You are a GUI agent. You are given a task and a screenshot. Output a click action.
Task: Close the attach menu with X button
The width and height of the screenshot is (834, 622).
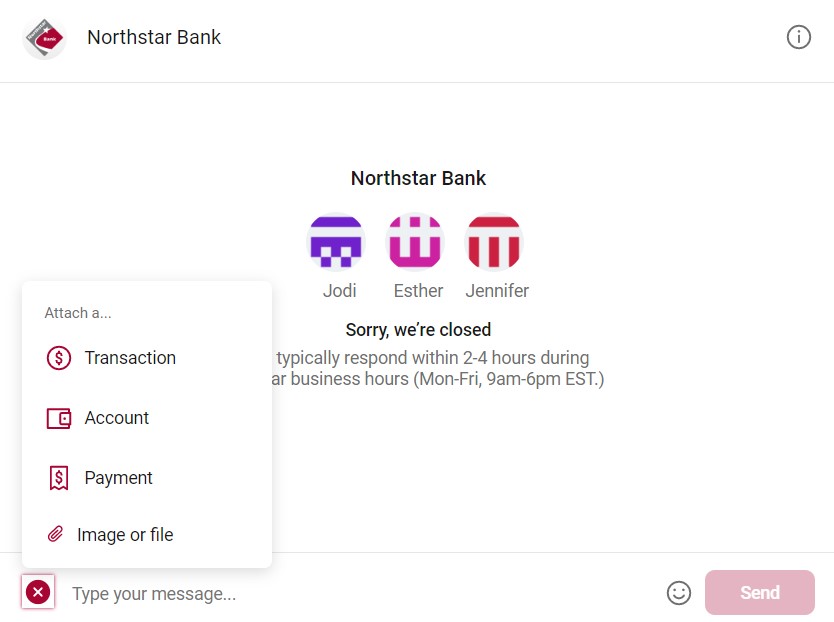coord(38,593)
